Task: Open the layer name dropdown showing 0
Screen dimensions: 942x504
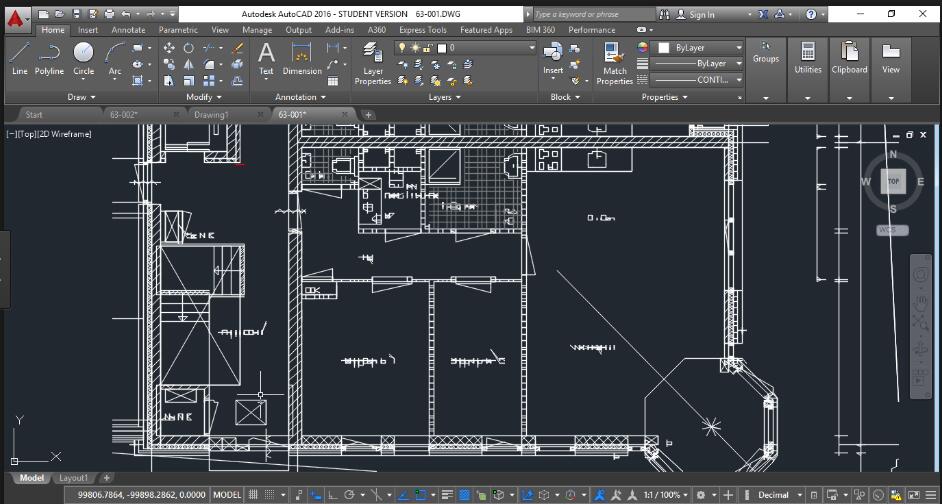Action: [x=465, y=47]
